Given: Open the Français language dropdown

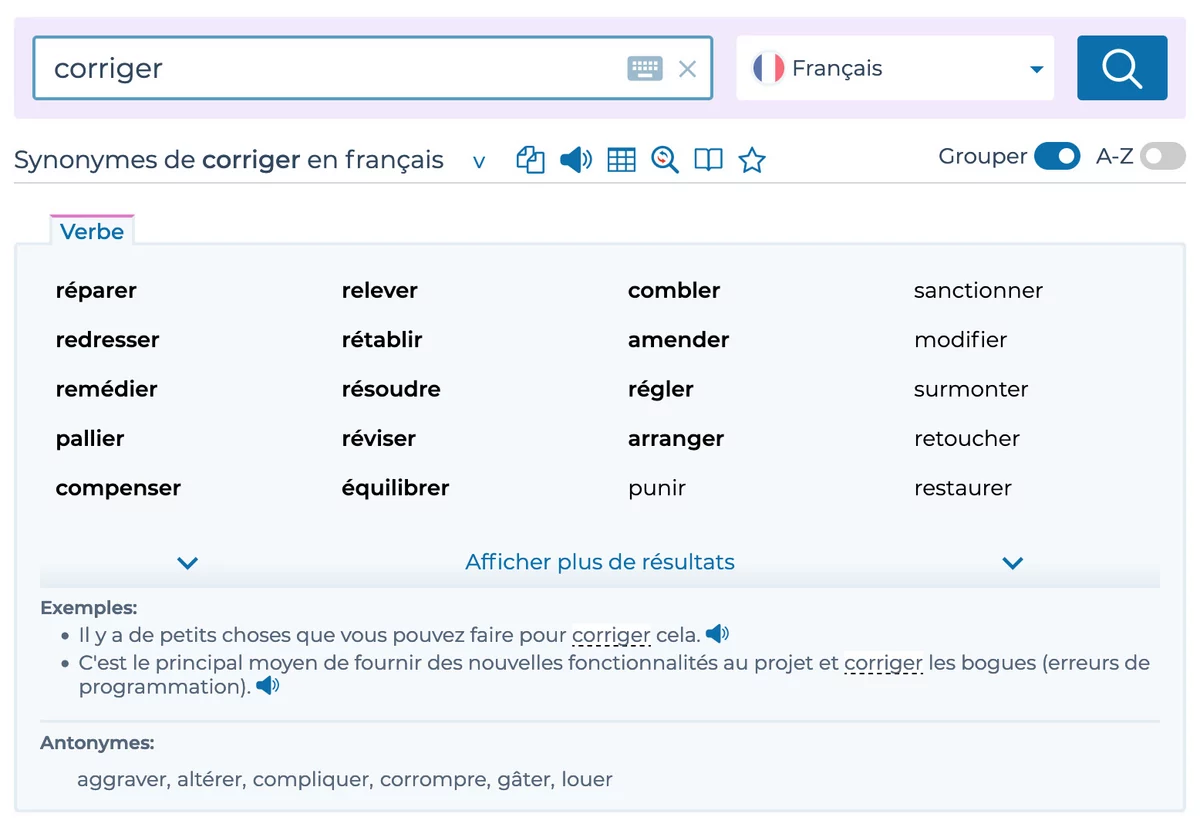Looking at the screenshot, I should (895, 68).
